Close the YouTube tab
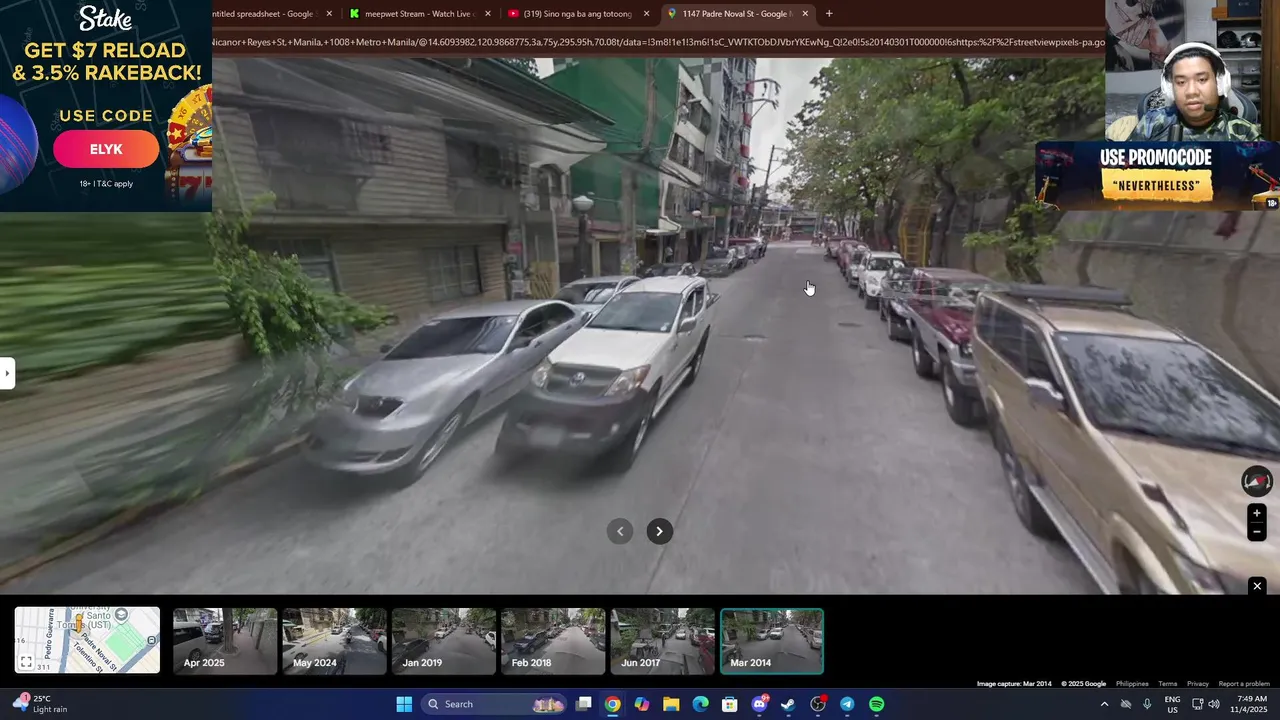This screenshot has width=1280, height=720. (647, 14)
